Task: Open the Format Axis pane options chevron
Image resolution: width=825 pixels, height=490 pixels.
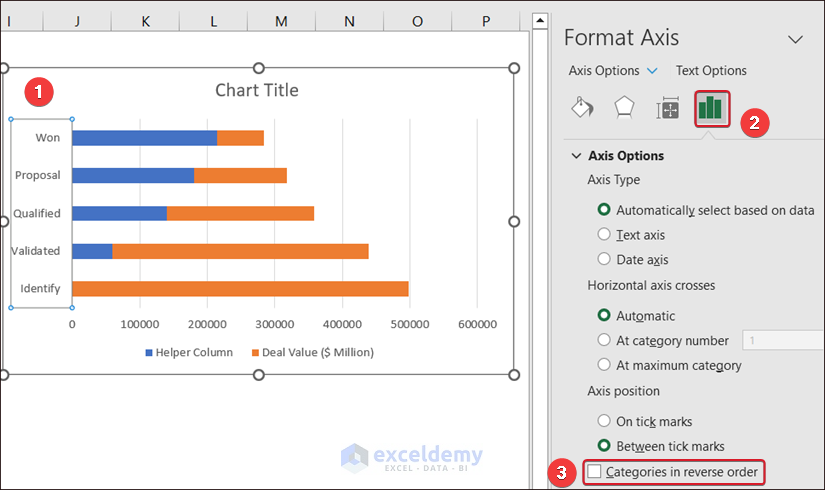Action: tap(796, 39)
